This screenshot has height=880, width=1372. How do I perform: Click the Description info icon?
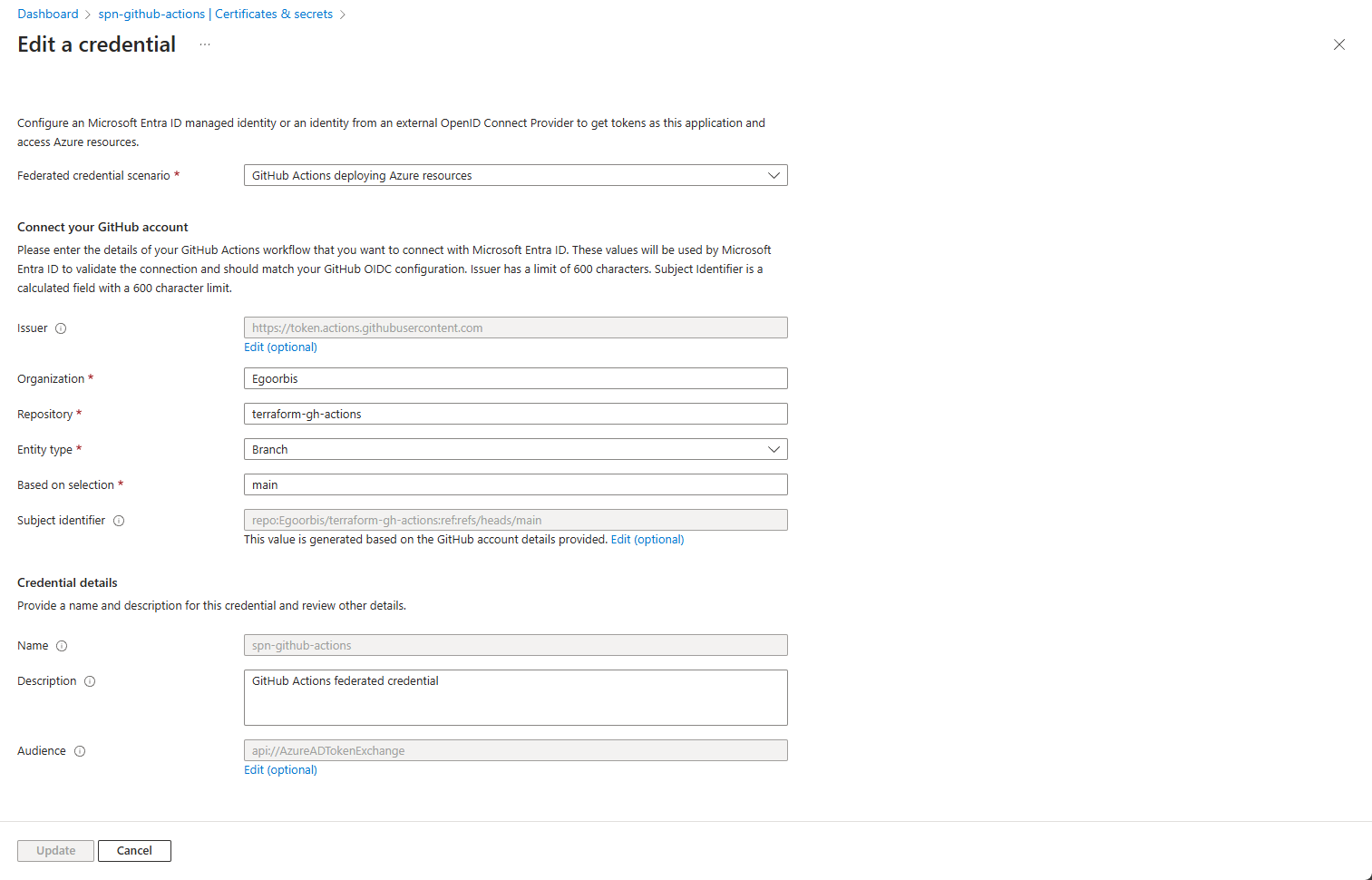[90, 681]
